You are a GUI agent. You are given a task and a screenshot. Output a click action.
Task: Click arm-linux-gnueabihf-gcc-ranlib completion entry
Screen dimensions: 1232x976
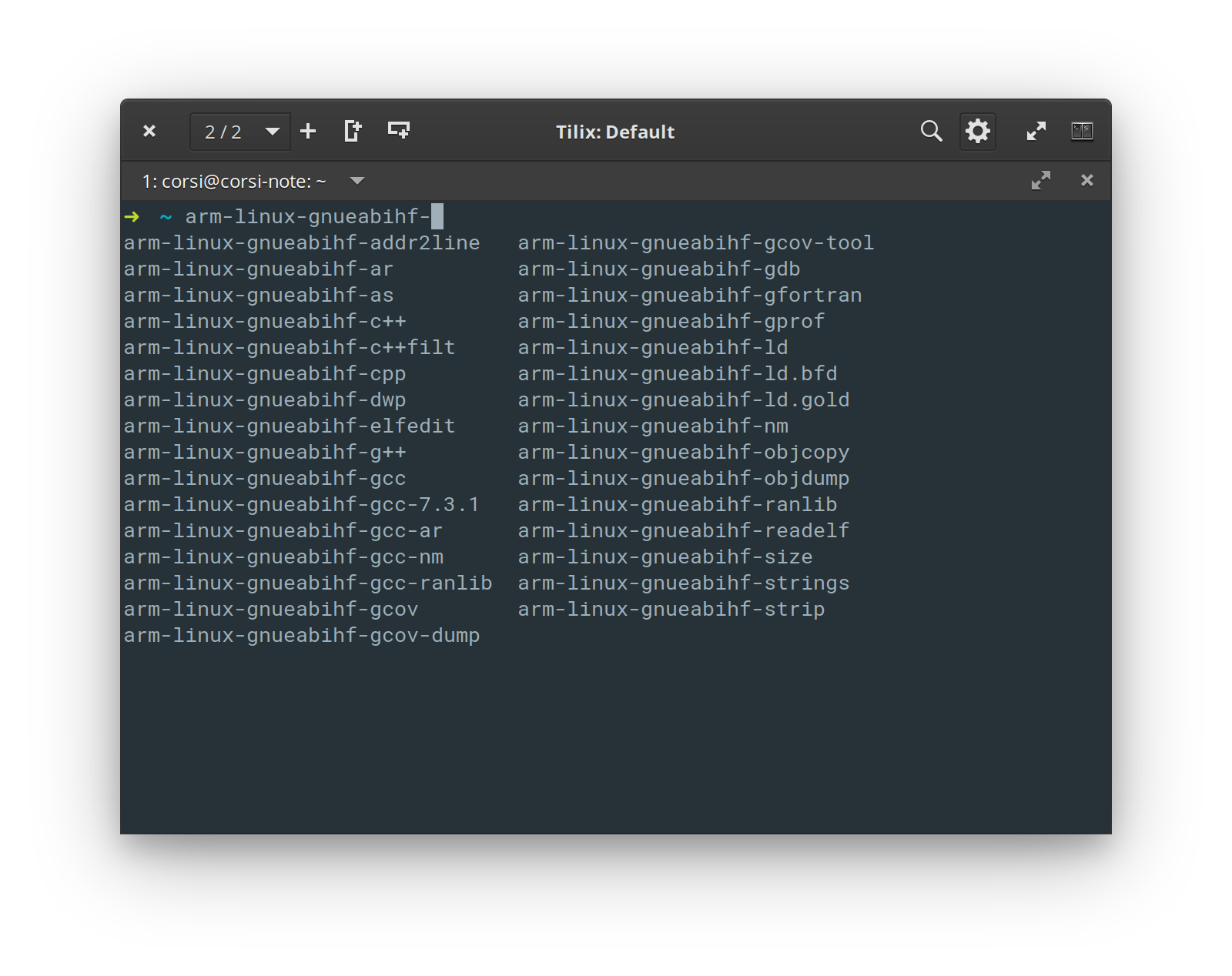pyautogui.click(x=308, y=583)
